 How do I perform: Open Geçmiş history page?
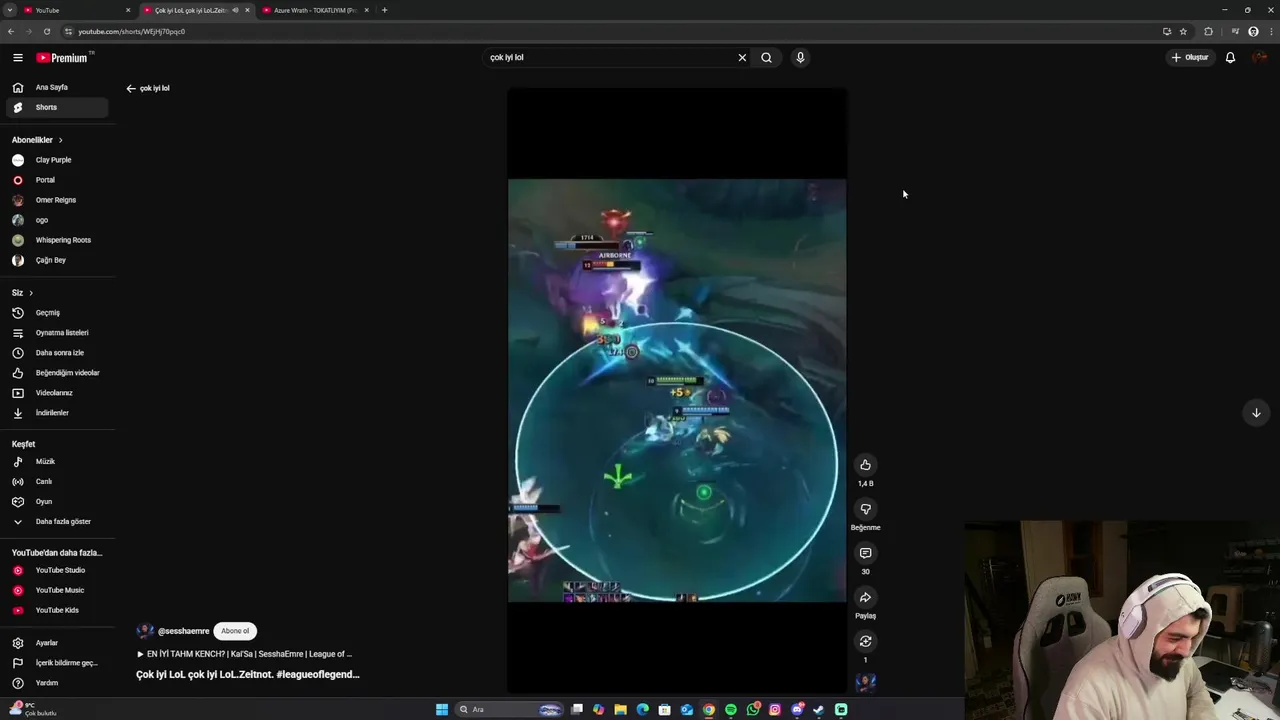57,313
